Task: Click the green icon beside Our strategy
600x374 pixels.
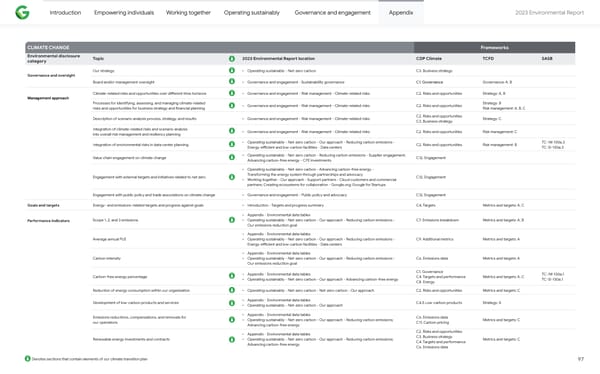Action: click(232, 70)
